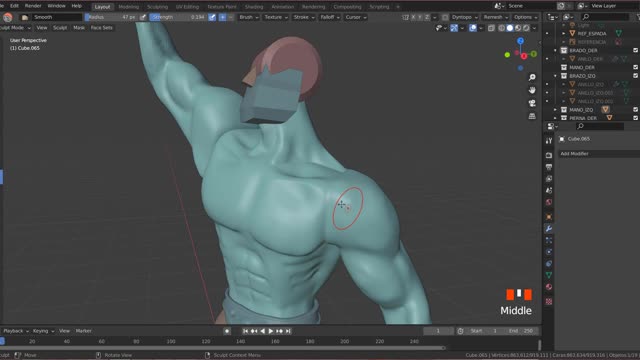Open the Stroke dropdown

coord(304,17)
